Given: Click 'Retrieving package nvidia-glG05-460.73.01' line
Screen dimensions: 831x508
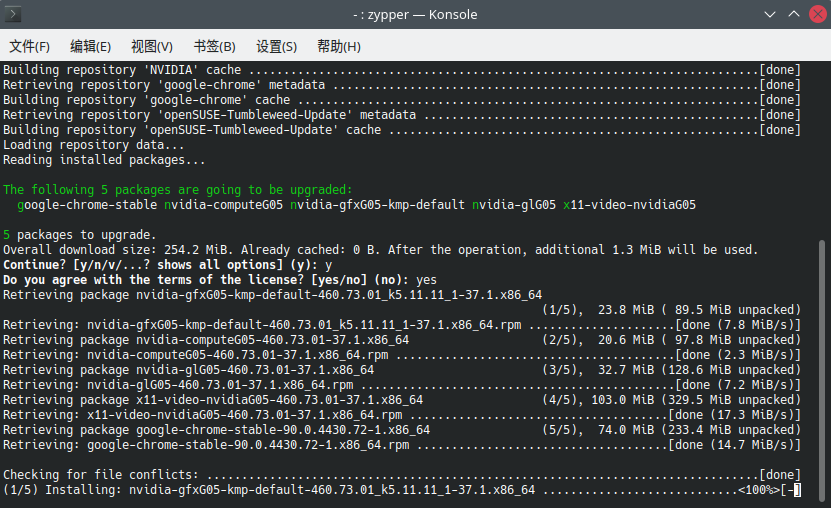Looking at the screenshot, I should click(x=401, y=370).
